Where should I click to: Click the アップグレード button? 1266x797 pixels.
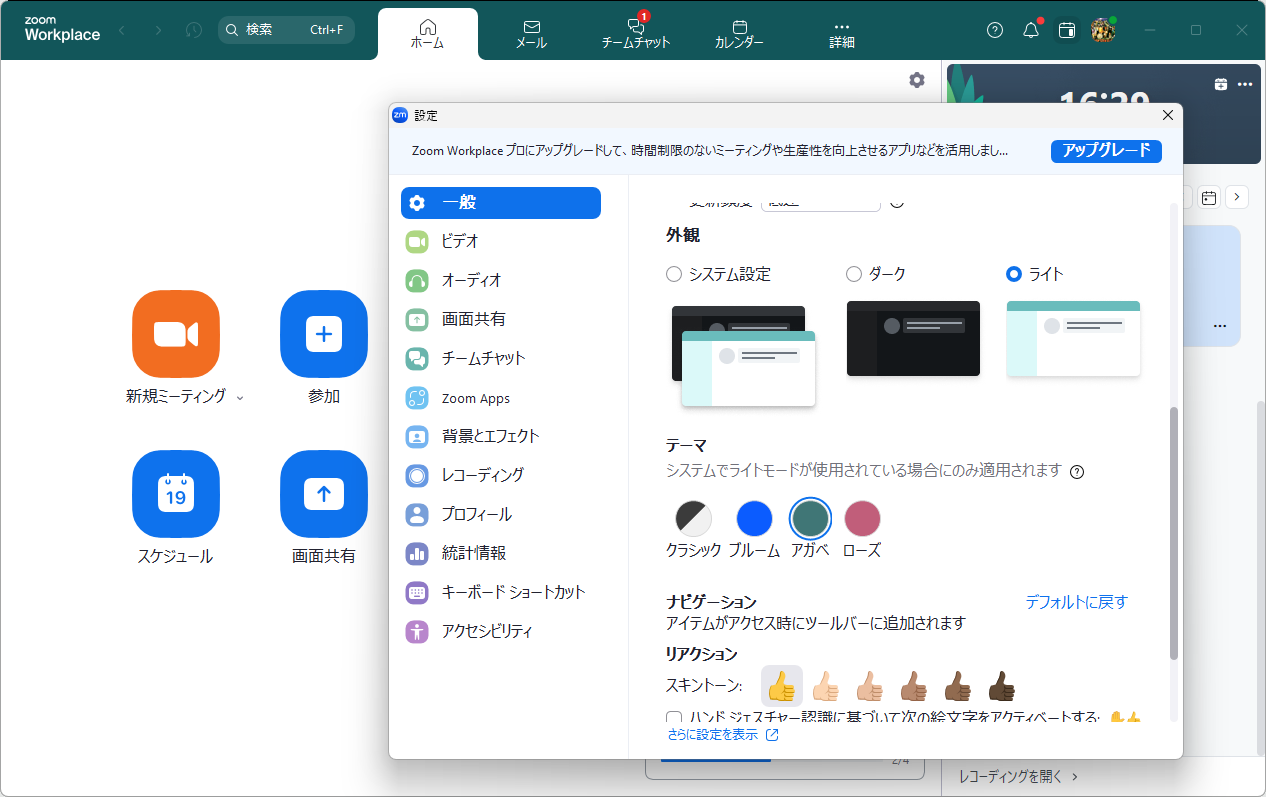click(x=1106, y=151)
